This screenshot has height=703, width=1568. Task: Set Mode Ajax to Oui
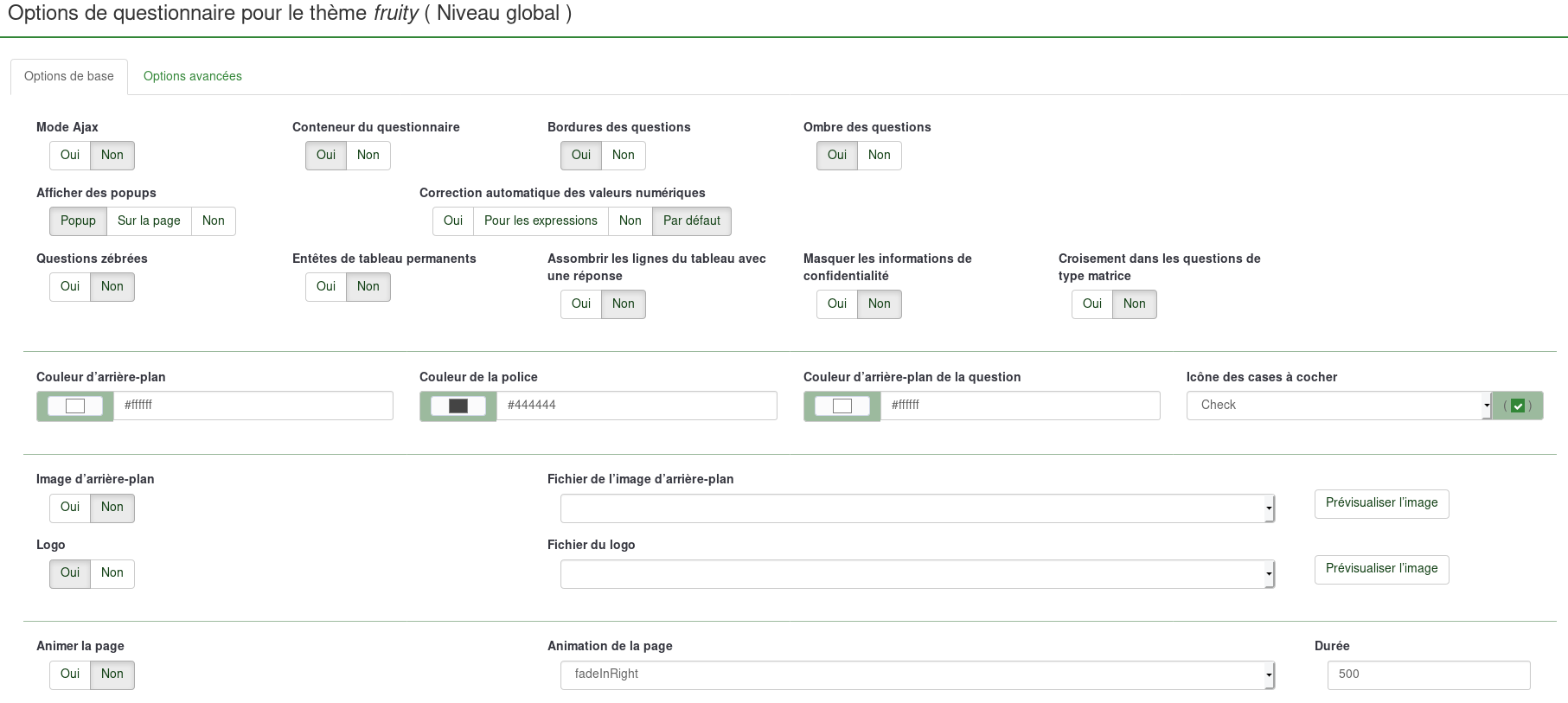[70, 156]
